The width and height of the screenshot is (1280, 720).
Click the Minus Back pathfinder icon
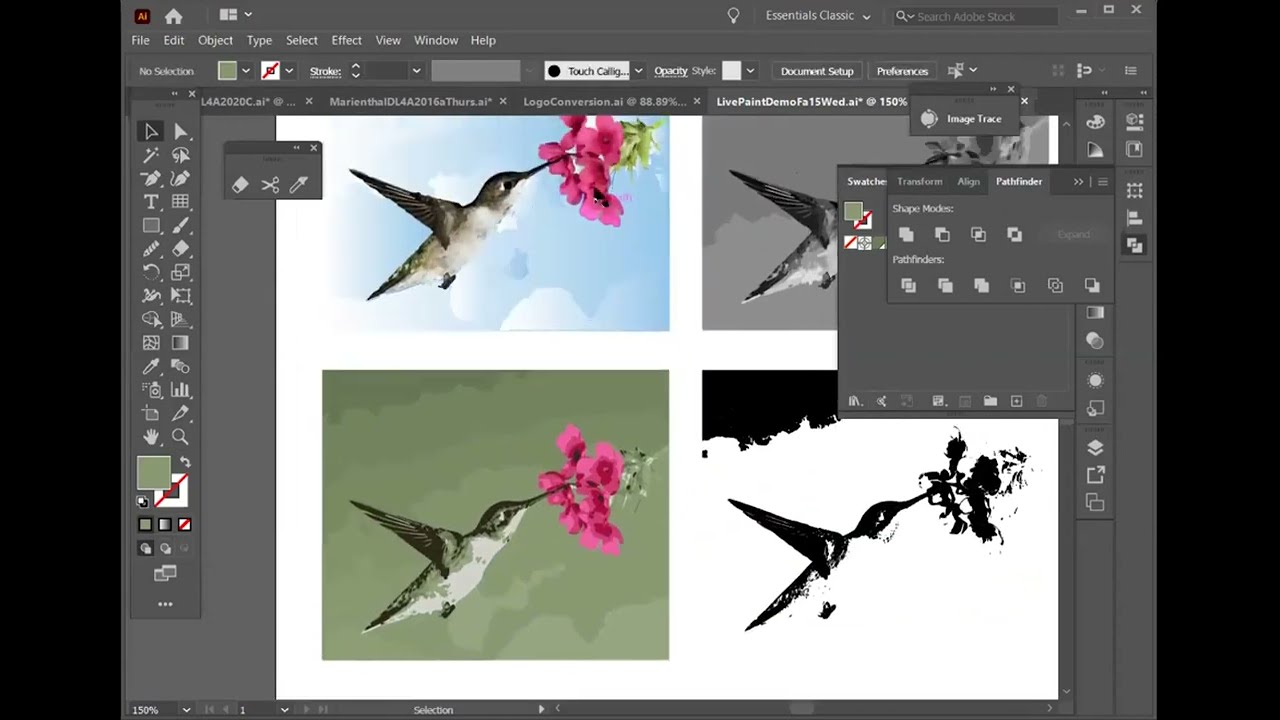(x=1092, y=286)
